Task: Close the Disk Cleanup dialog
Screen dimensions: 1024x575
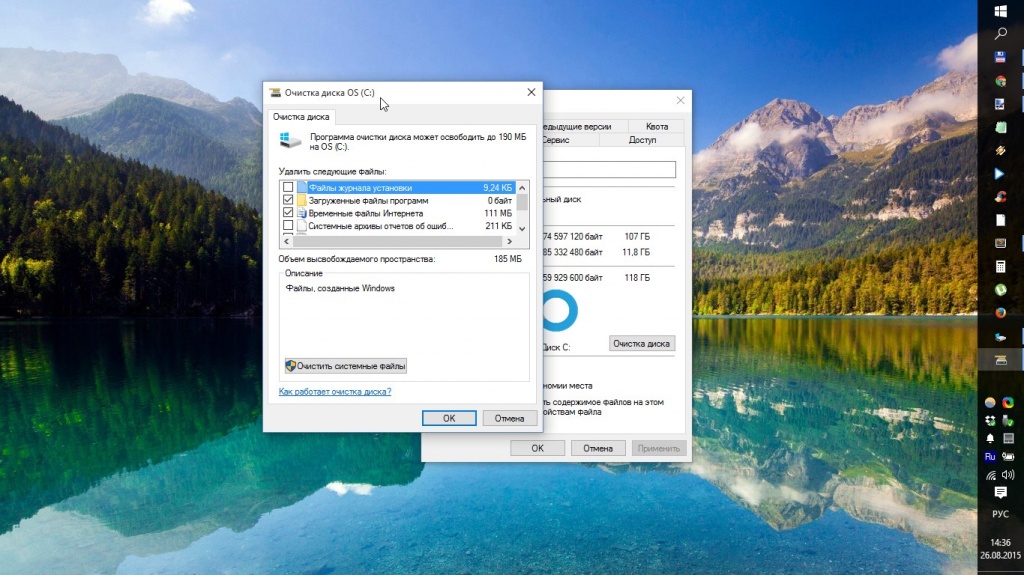Action: [x=531, y=92]
